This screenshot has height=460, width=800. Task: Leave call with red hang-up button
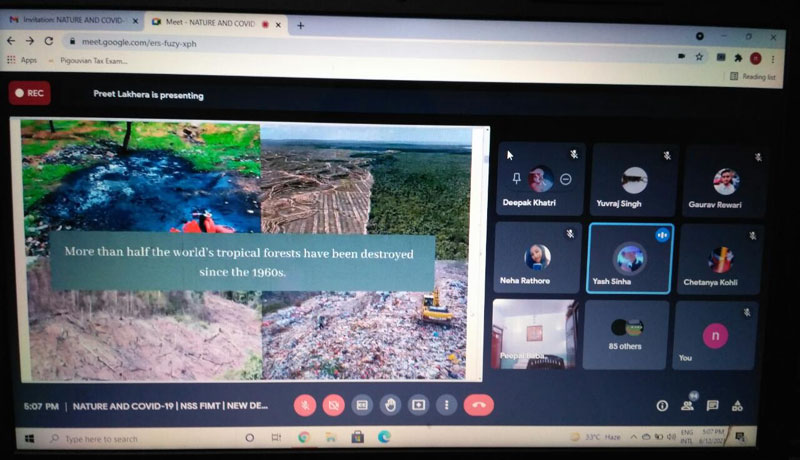coord(479,405)
